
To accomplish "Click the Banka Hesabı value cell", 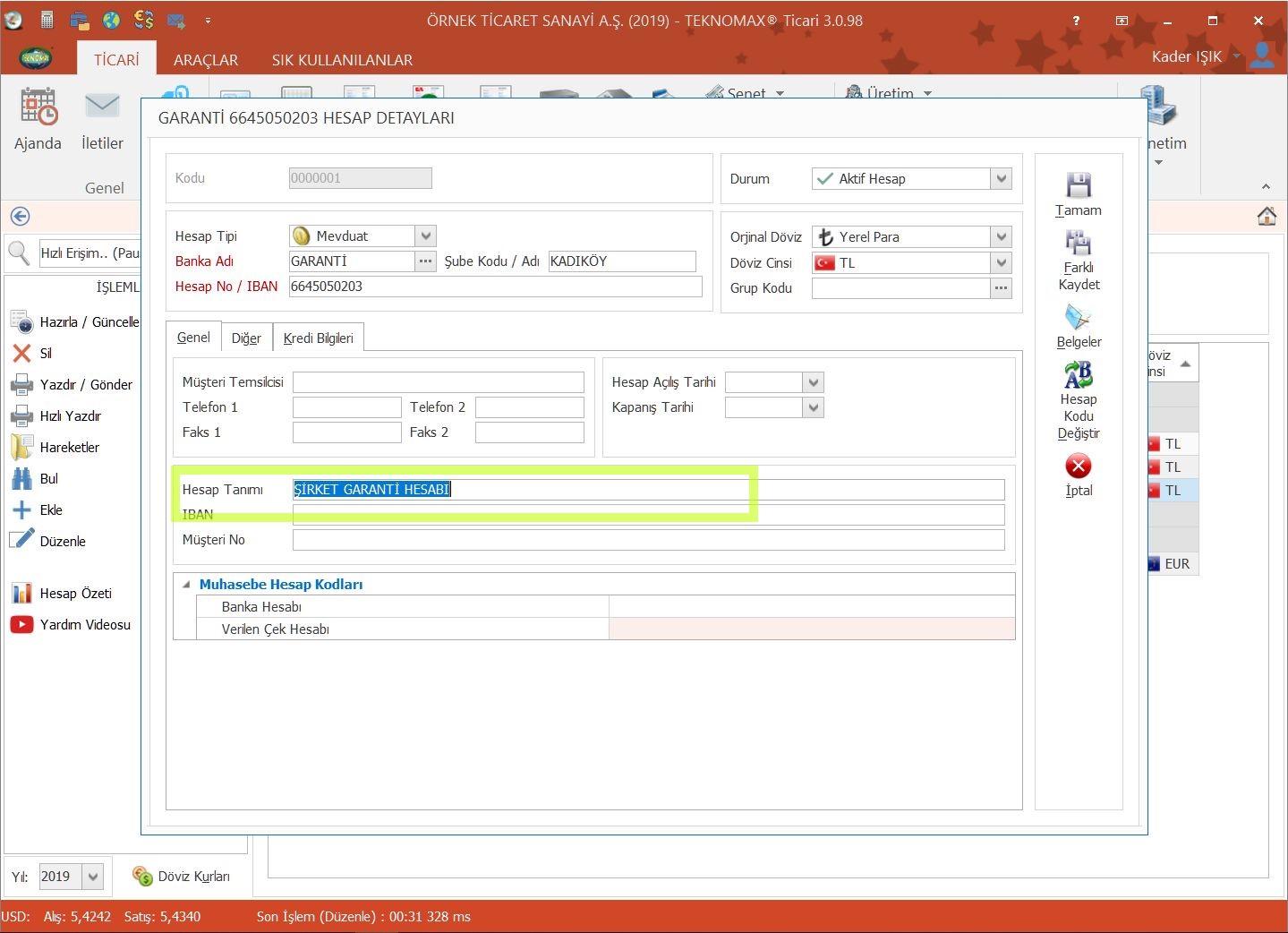I will 812,607.
